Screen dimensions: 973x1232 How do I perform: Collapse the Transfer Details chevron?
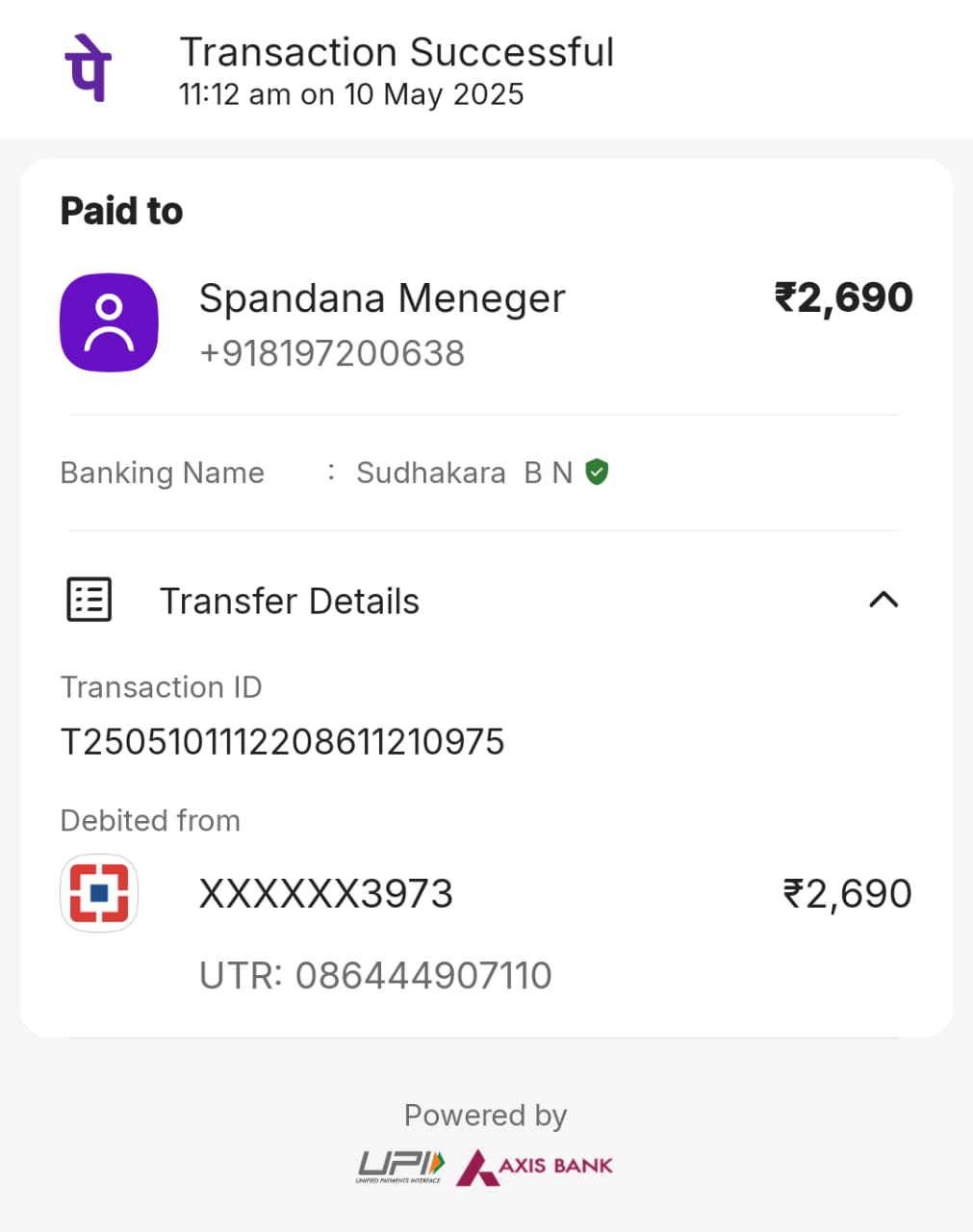[883, 600]
